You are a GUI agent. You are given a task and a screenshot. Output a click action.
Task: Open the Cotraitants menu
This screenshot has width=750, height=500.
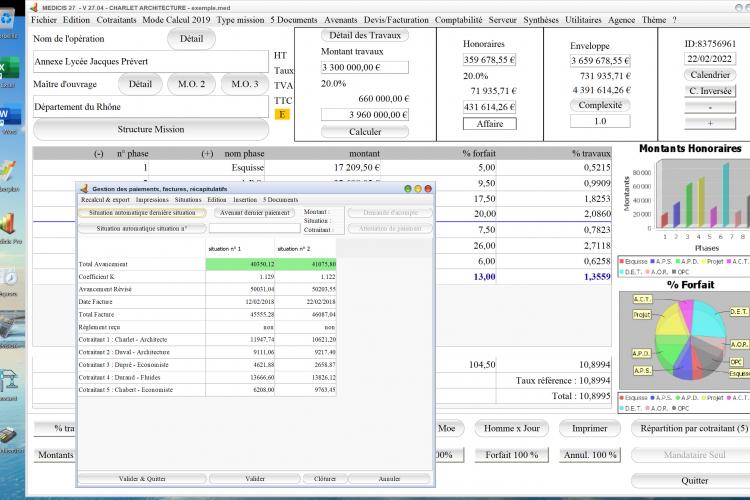[116, 20]
